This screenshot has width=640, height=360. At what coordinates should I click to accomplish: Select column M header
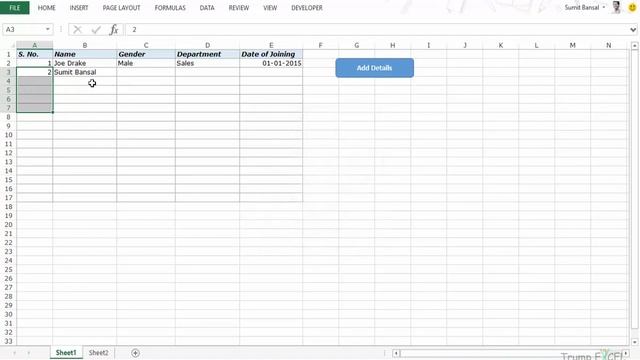572,45
